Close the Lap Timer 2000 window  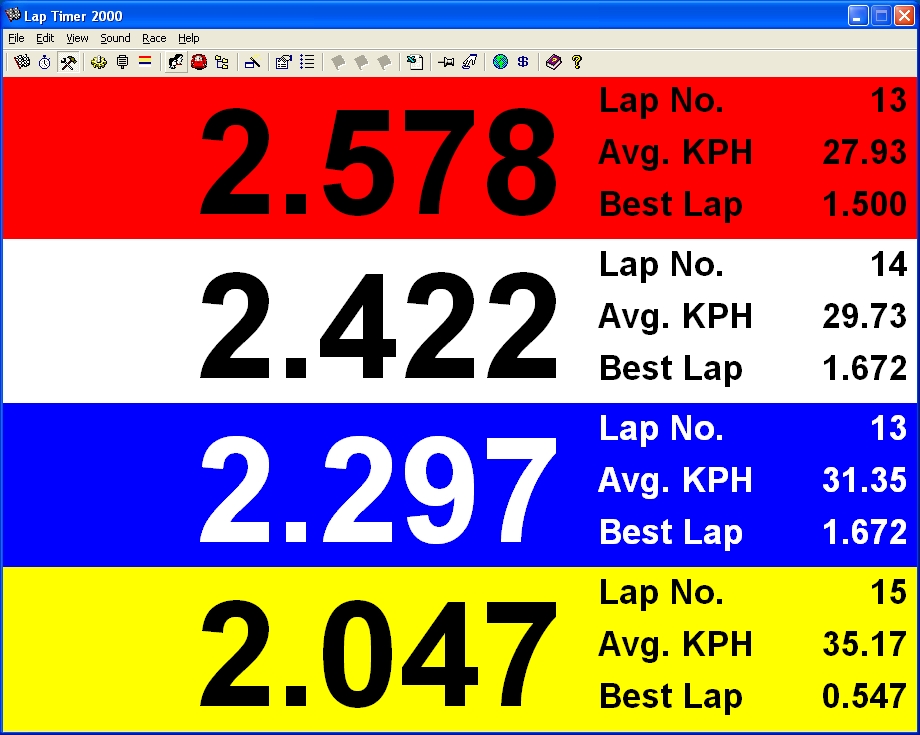pos(904,16)
